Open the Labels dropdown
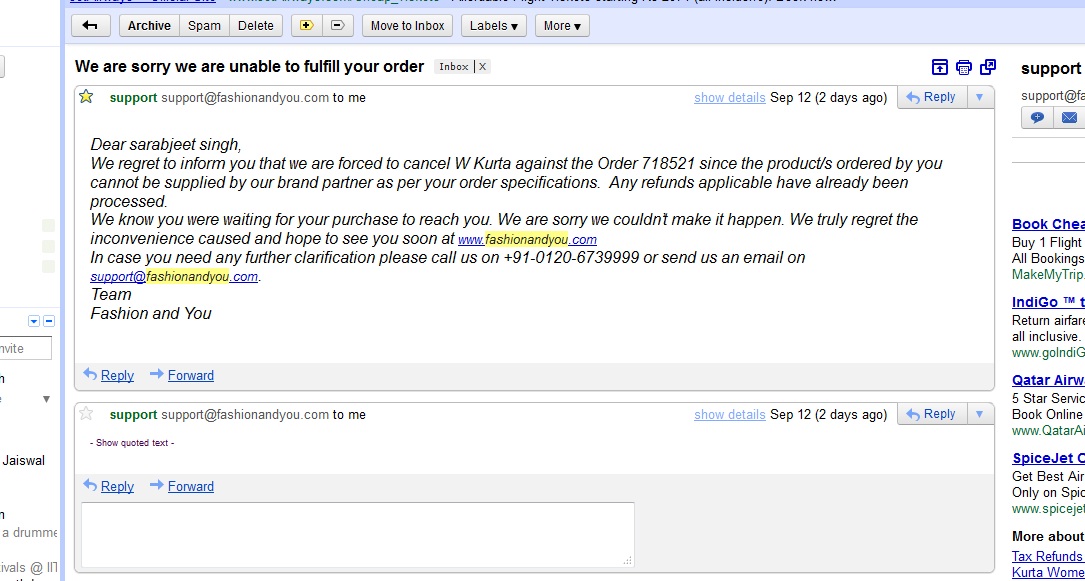The image size is (1085, 581). tap(493, 26)
